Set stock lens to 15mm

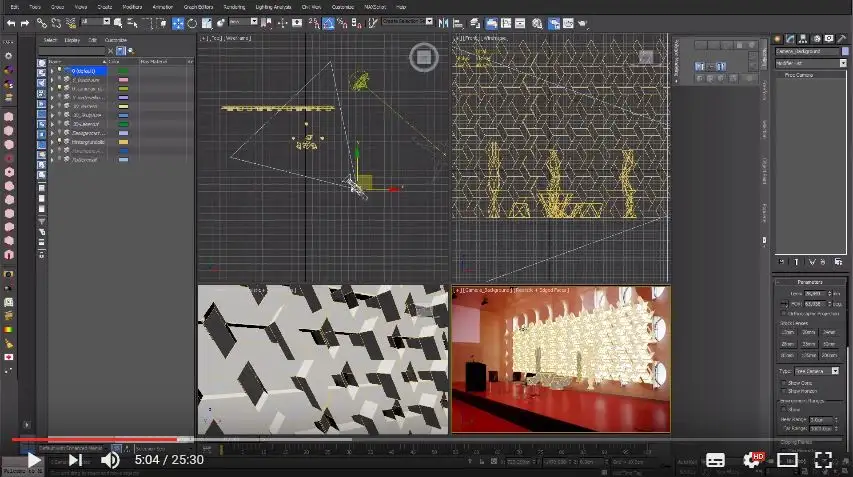(x=788, y=332)
